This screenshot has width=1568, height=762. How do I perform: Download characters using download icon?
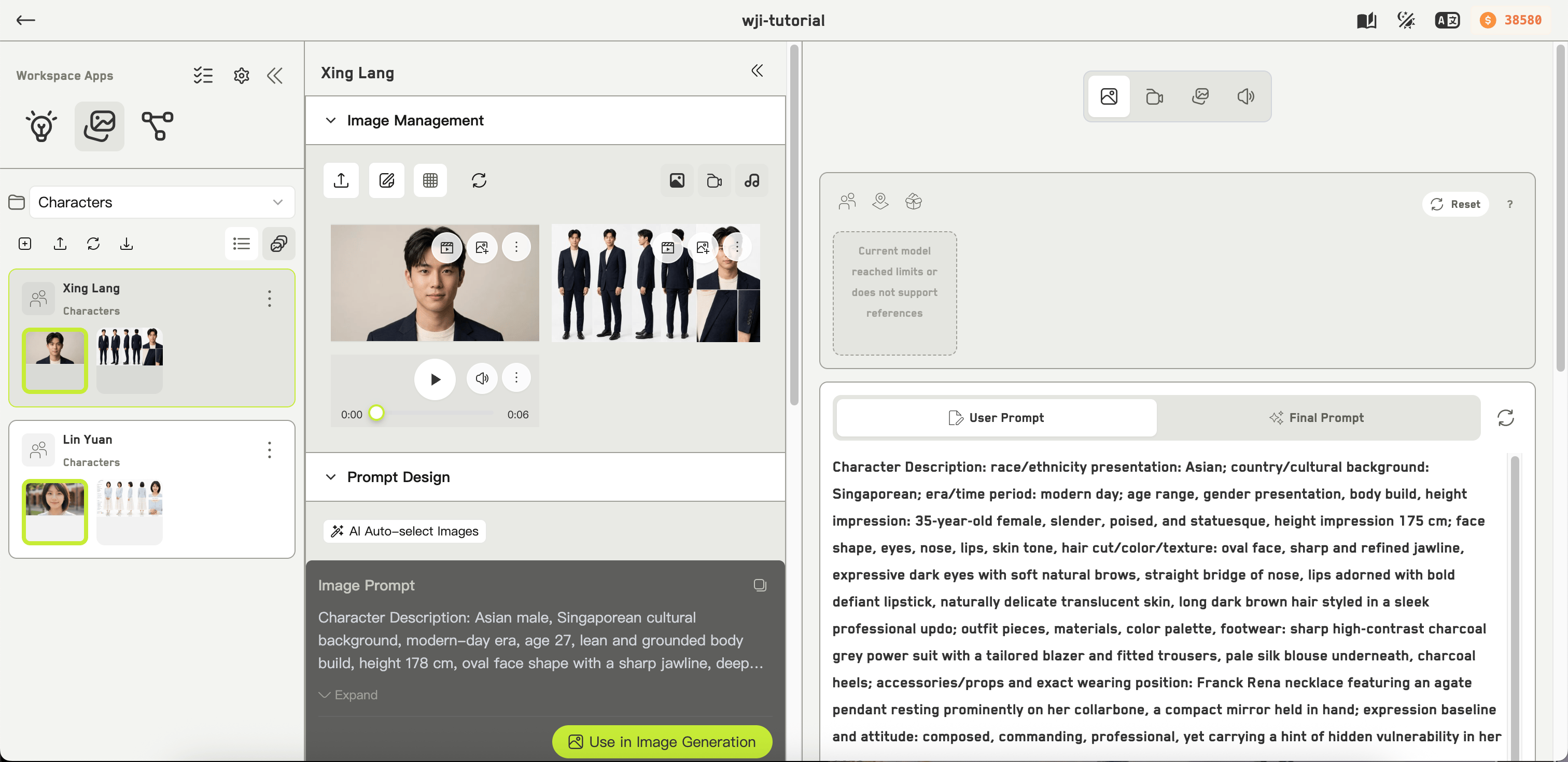[126, 244]
